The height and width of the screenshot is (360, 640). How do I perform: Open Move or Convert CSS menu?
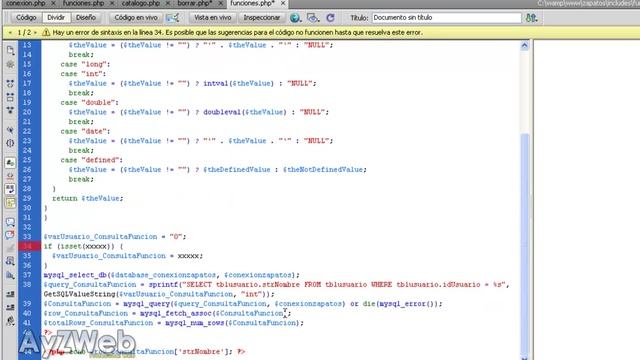point(10,276)
